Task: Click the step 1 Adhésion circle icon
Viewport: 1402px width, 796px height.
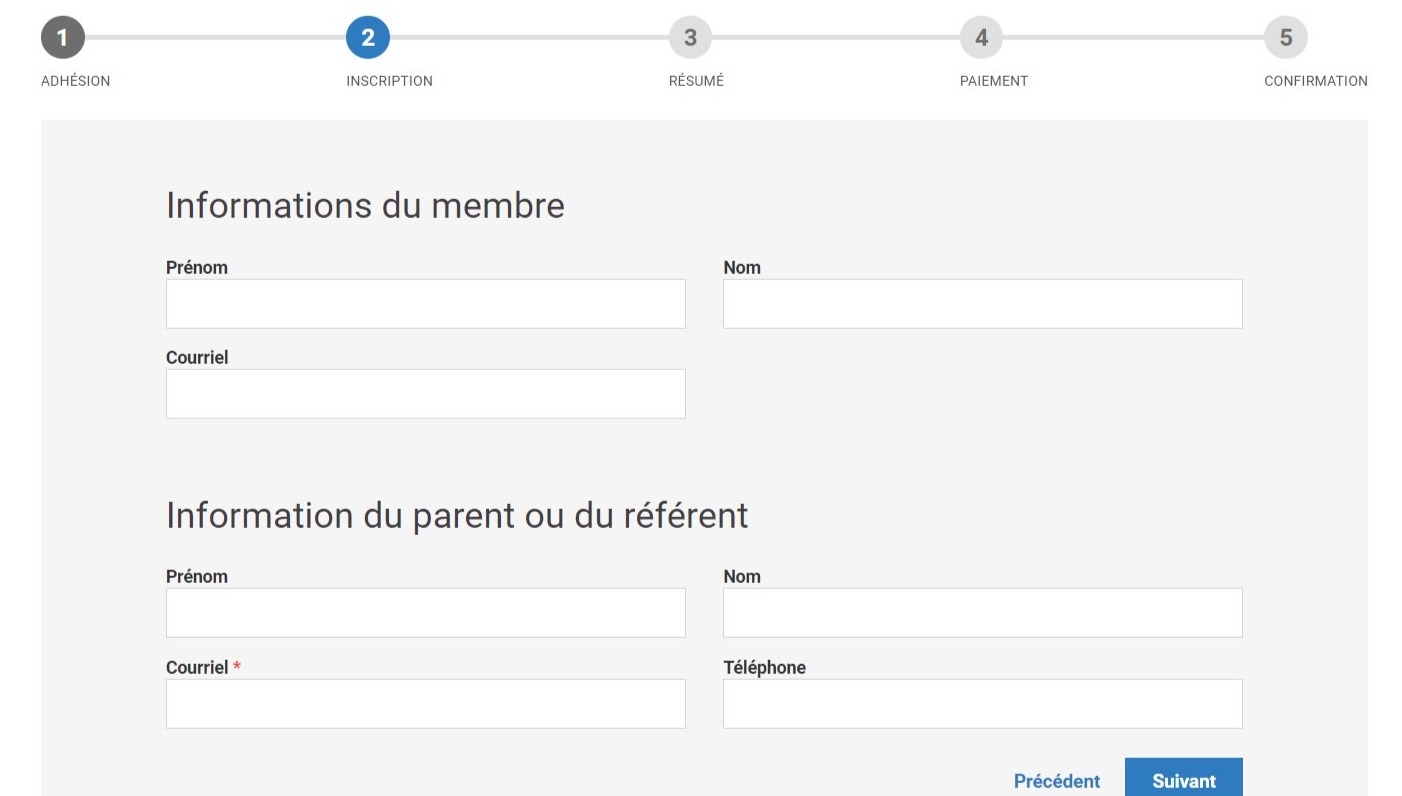Action: [64, 38]
